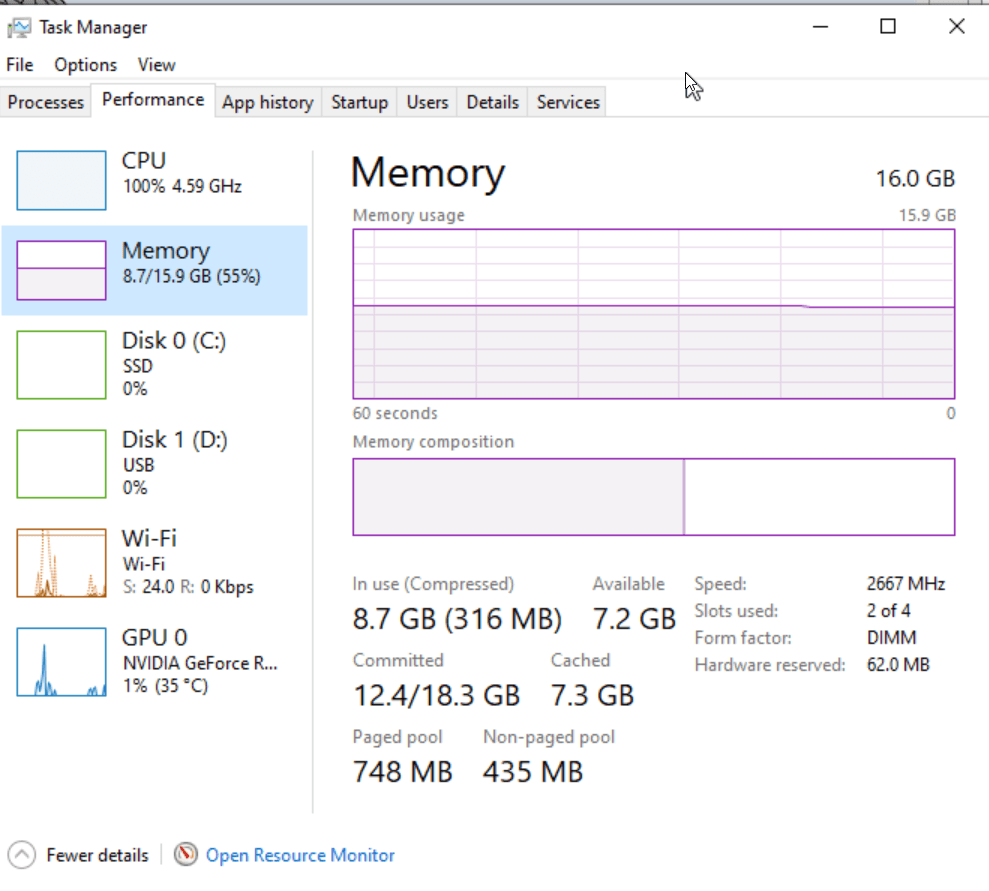Select the Memory graph thumbnail in sidebar
The image size is (989, 891).
click(61, 270)
